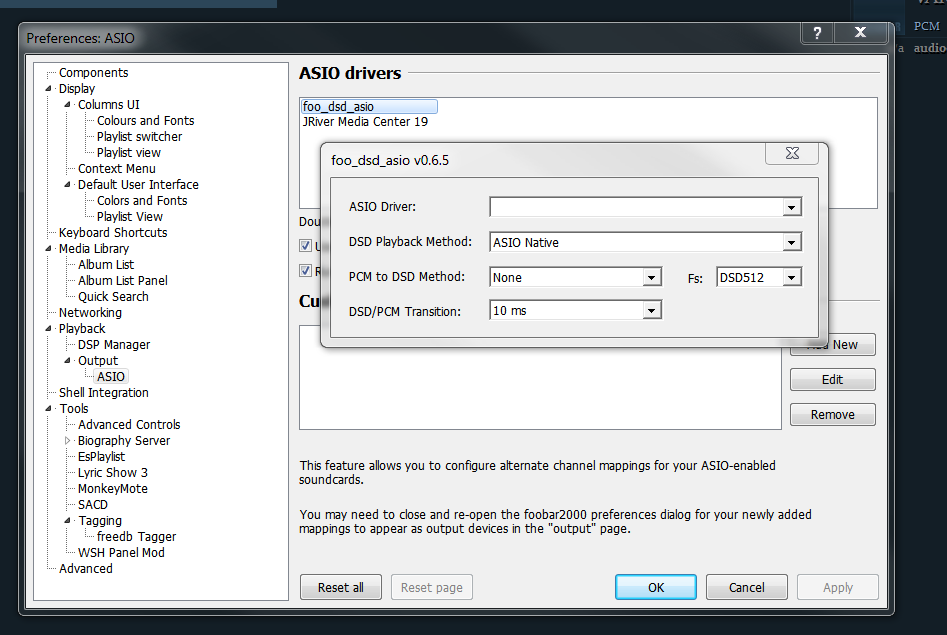Click the Remove mapping button
This screenshot has width=947, height=635.
click(x=832, y=414)
